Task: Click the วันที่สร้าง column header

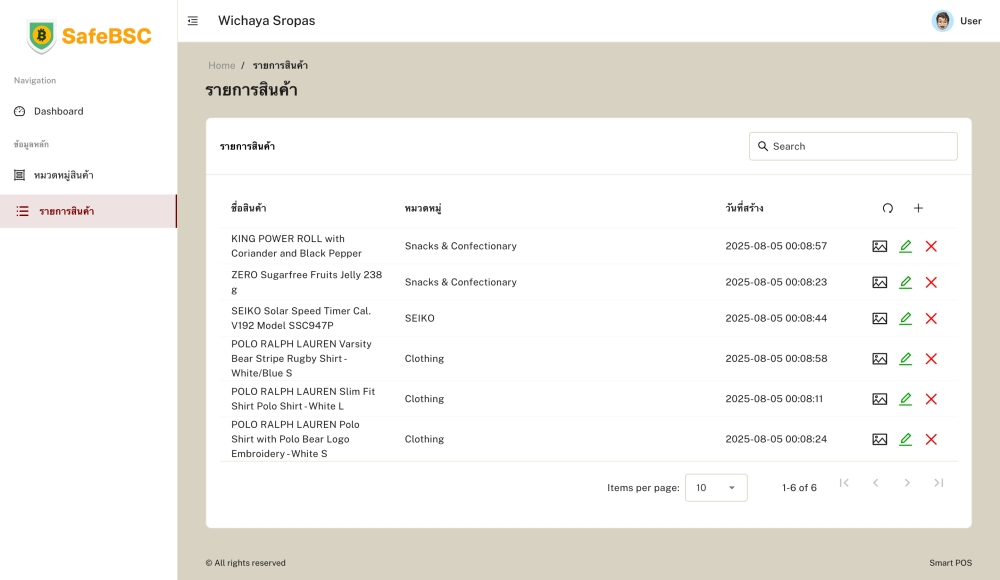Action: 744,208
